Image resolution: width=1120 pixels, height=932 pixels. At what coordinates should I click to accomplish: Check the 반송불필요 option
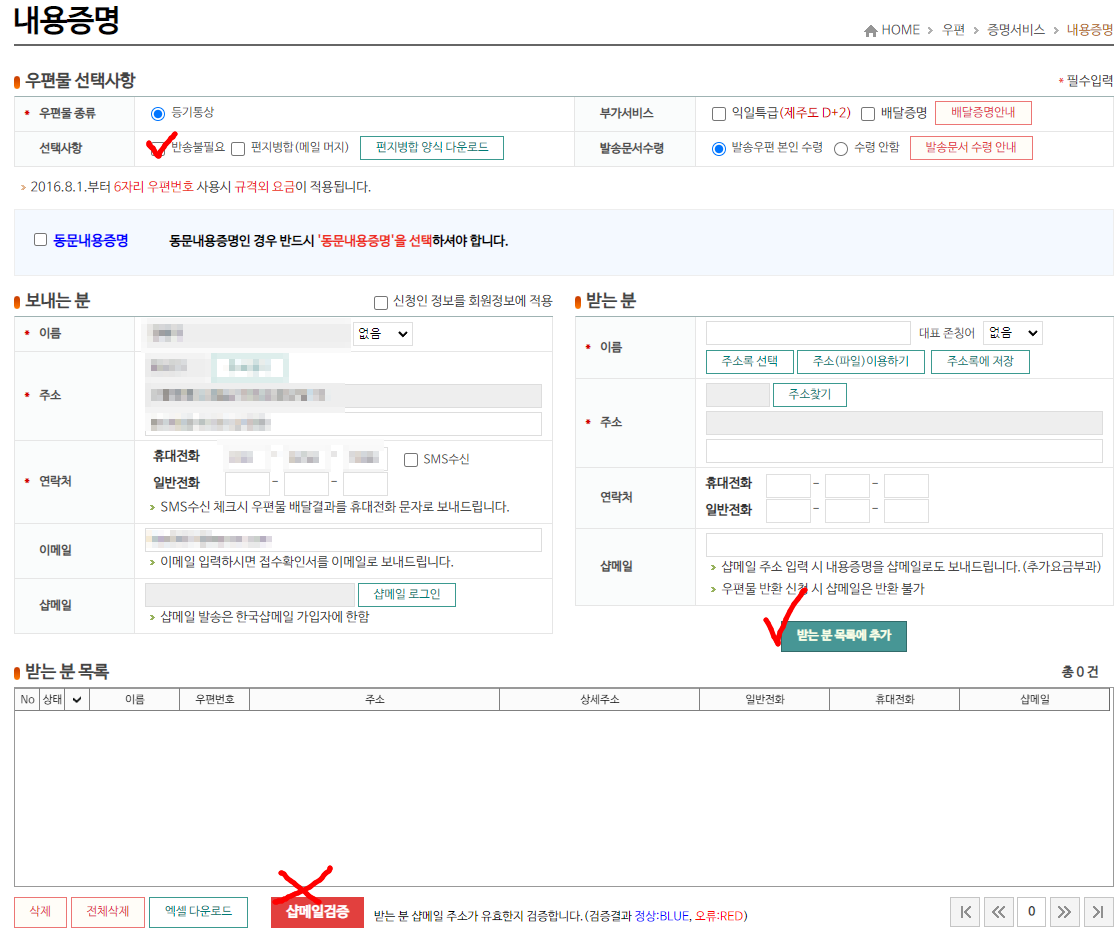pyautogui.click(x=159, y=149)
